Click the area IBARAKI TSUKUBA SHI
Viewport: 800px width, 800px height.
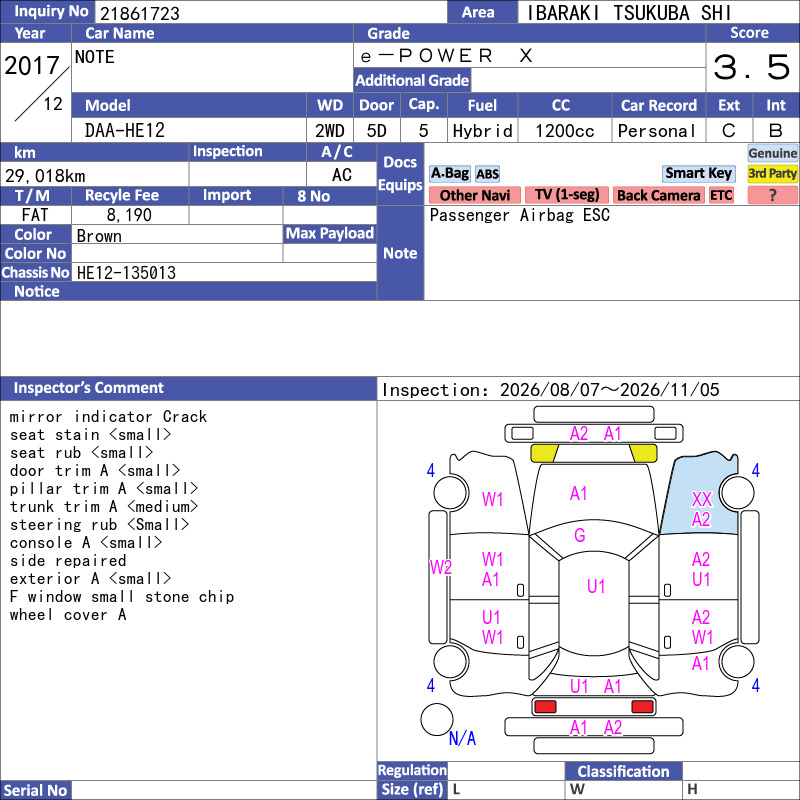click(629, 13)
